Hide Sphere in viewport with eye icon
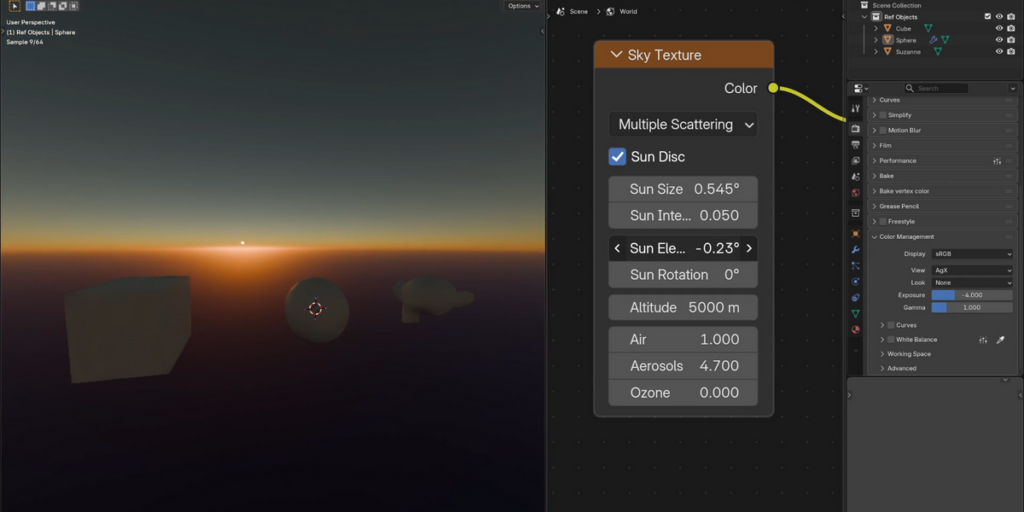The width and height of the screenshot is (1024, 512). point(999,40)
